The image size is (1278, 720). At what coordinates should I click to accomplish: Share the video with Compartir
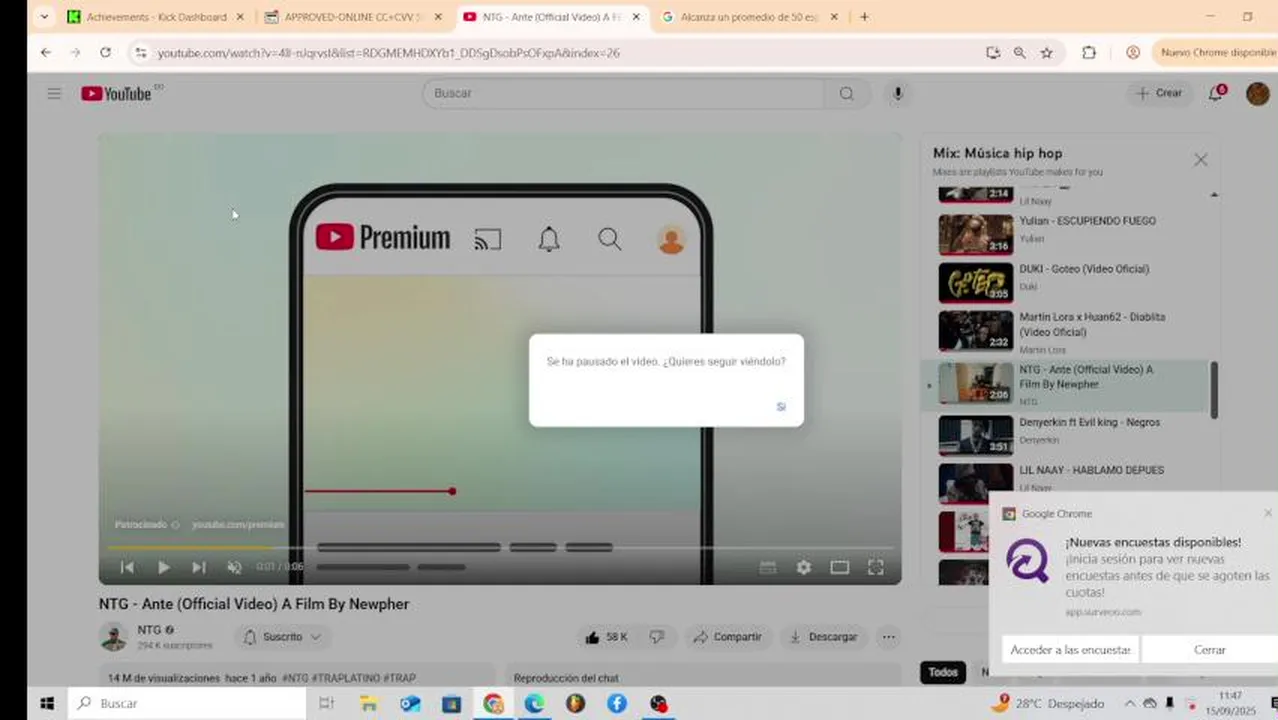[x=727, y=637]
